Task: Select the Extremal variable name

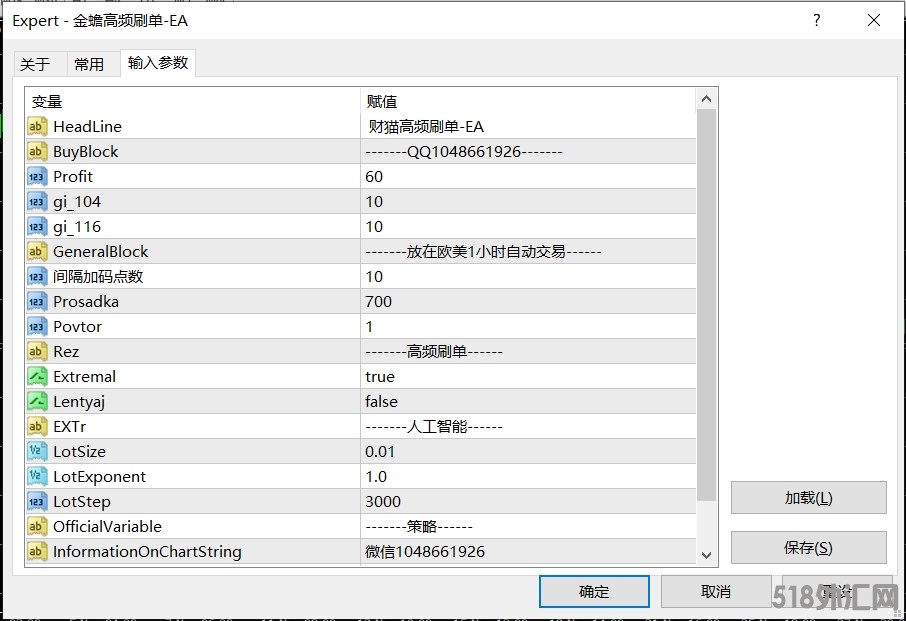Action: pos(84,377)
